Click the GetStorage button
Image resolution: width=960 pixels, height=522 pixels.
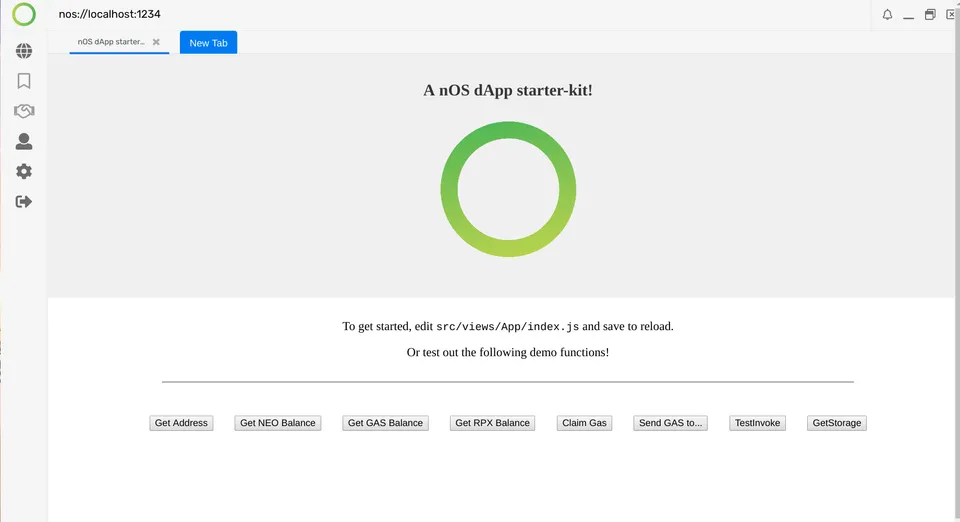coord(836,423)
